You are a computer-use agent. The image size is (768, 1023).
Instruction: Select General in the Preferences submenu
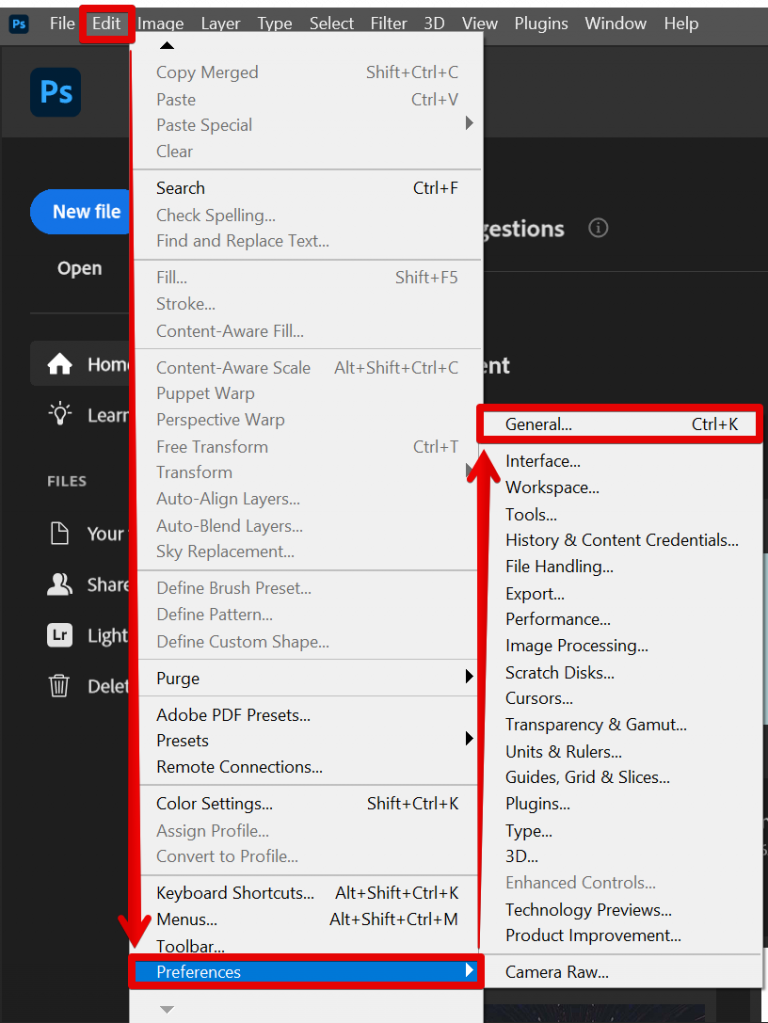(x=540, y=424)
